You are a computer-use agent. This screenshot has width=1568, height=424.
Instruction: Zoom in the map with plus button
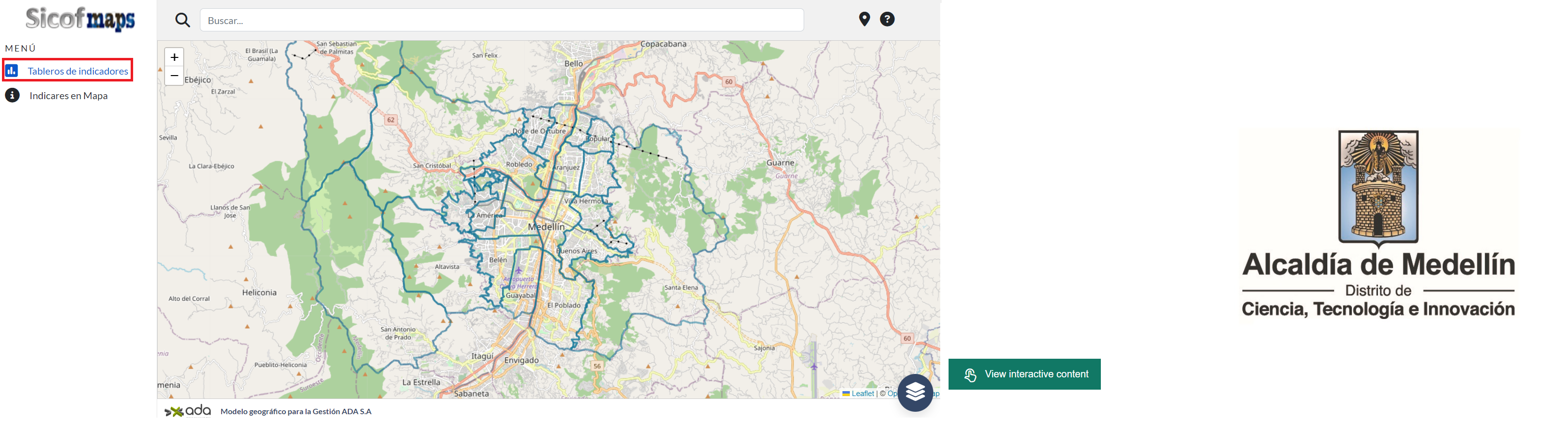click(x=174, y=57)
